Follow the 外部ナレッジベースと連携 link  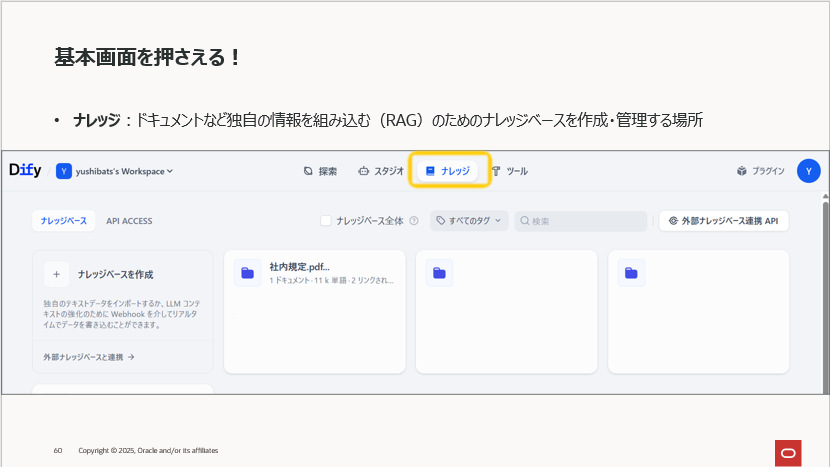(89, 357)
